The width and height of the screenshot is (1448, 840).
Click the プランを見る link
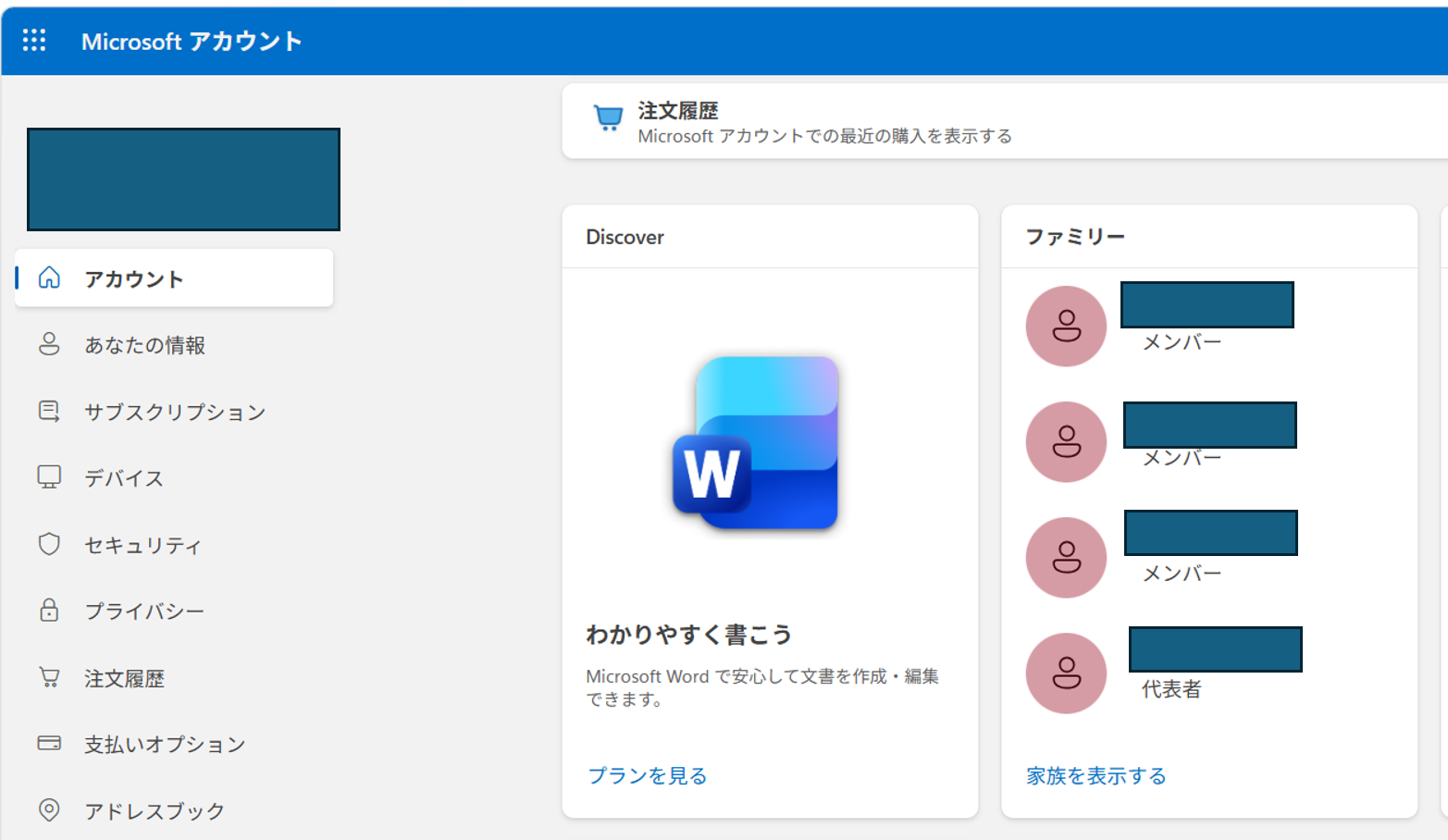click(648, 775)
